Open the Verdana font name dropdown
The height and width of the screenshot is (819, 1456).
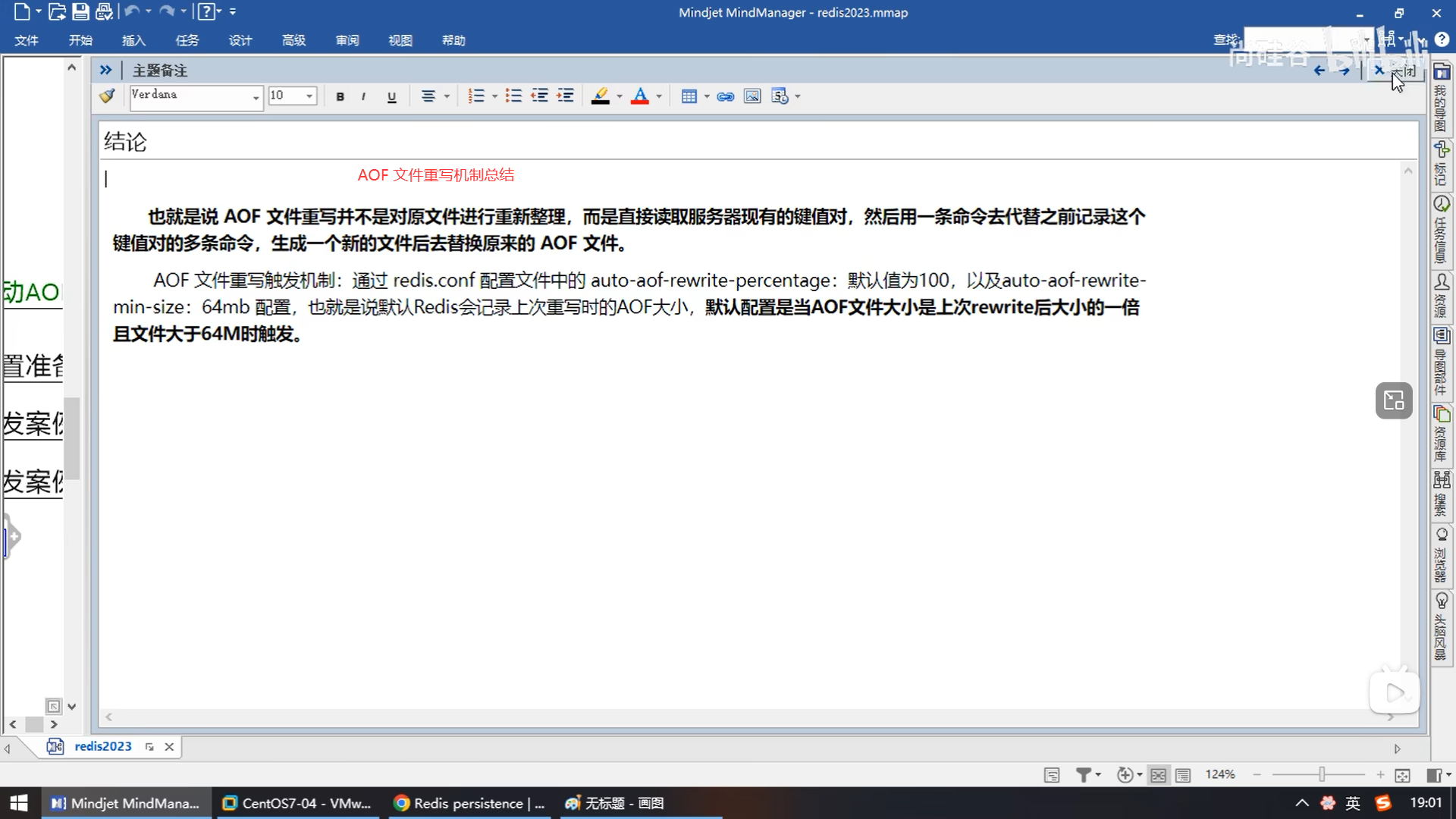point(256,96)
